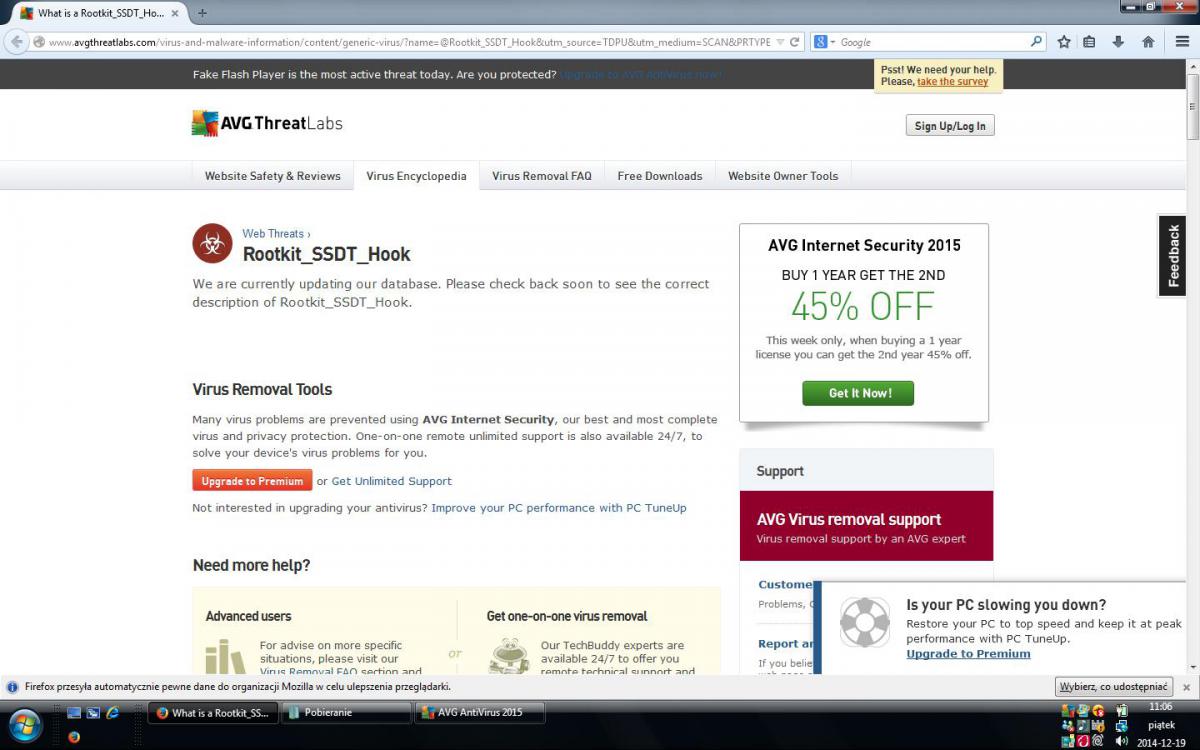Click the lifebuoy icon in PC slowing popup
Screen dimensions: 1200x750
click(864, 623)
